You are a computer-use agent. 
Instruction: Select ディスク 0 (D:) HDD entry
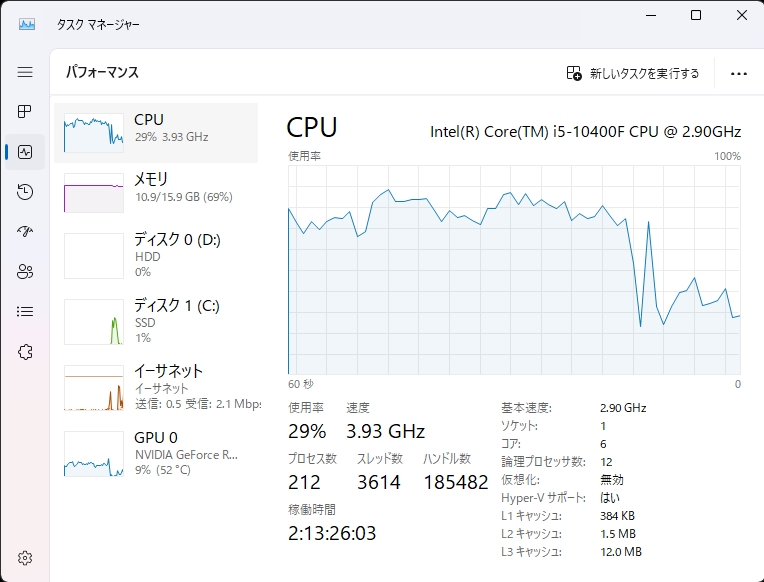click(156, 255)
